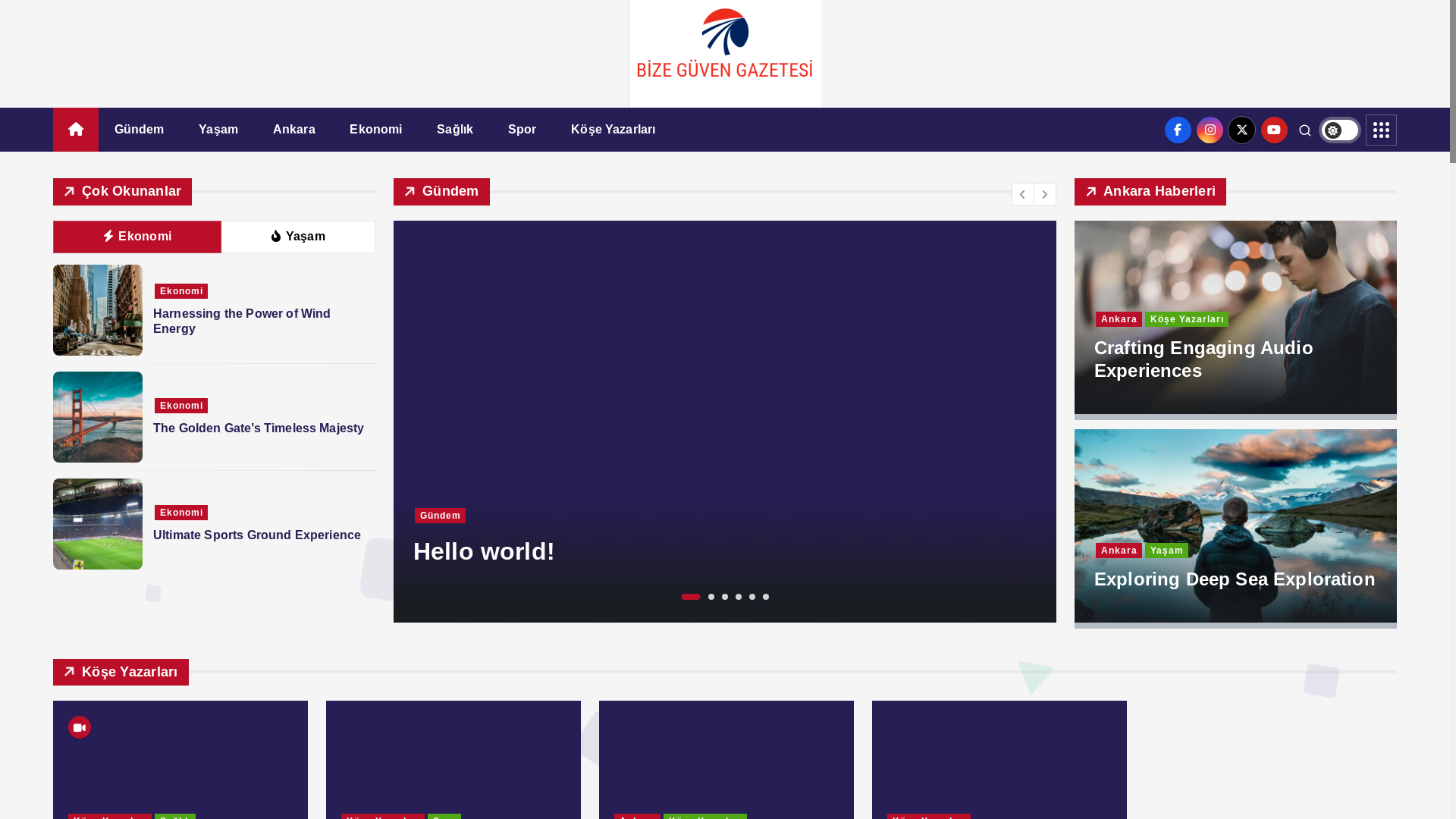Click the Gündem section heading

point(441,192)
